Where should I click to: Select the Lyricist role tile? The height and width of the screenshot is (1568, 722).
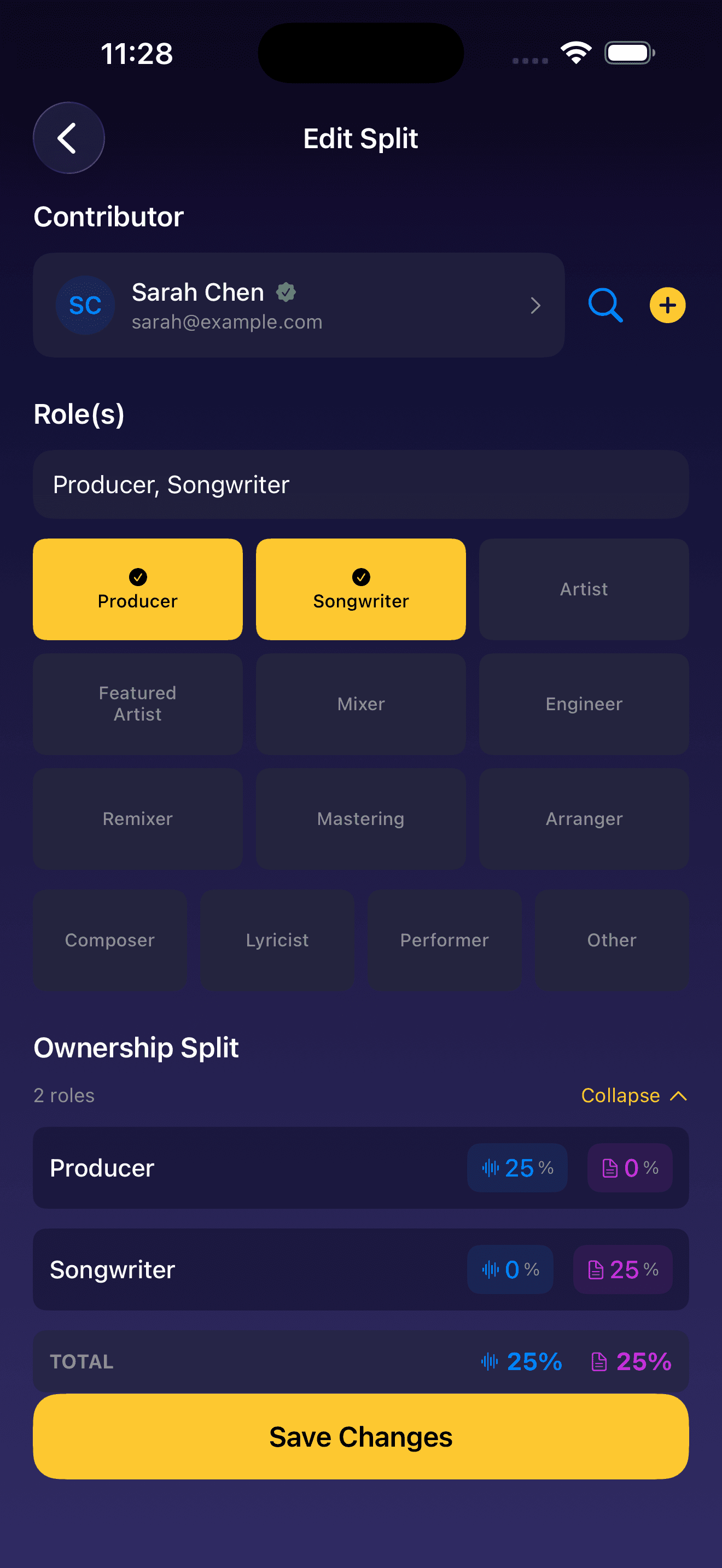[x=277, y=940]
